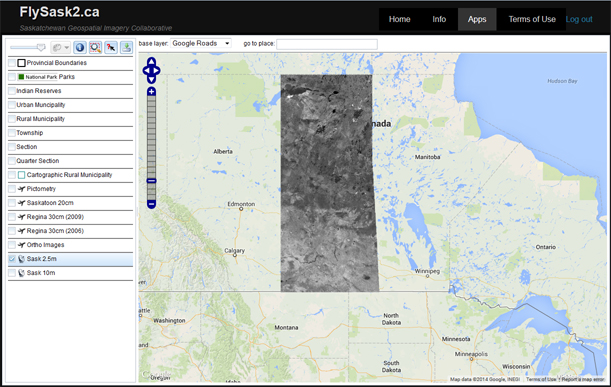Turn on the Sask 10m layer
Screen dimensions: 611x387
point(12,273)
